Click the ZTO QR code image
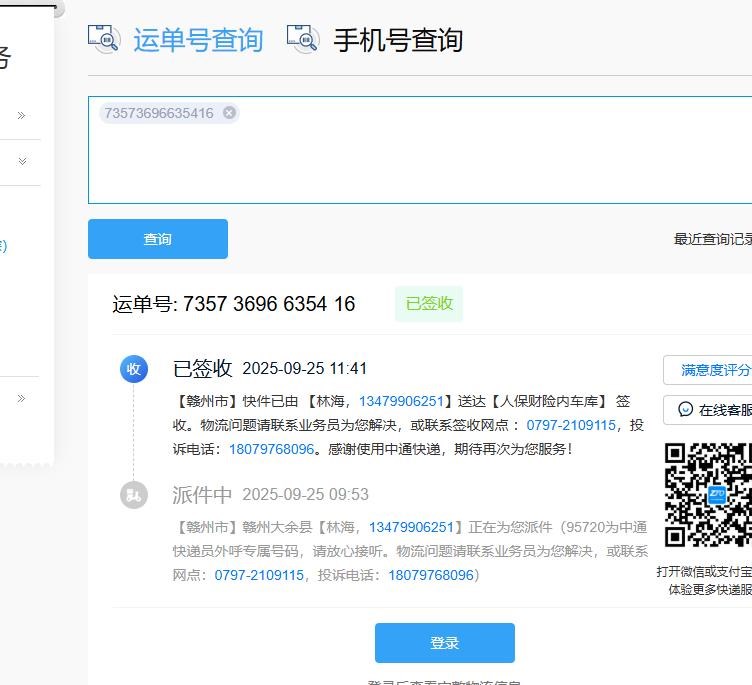Screen dimensions: 752x685 click(707, 496)
